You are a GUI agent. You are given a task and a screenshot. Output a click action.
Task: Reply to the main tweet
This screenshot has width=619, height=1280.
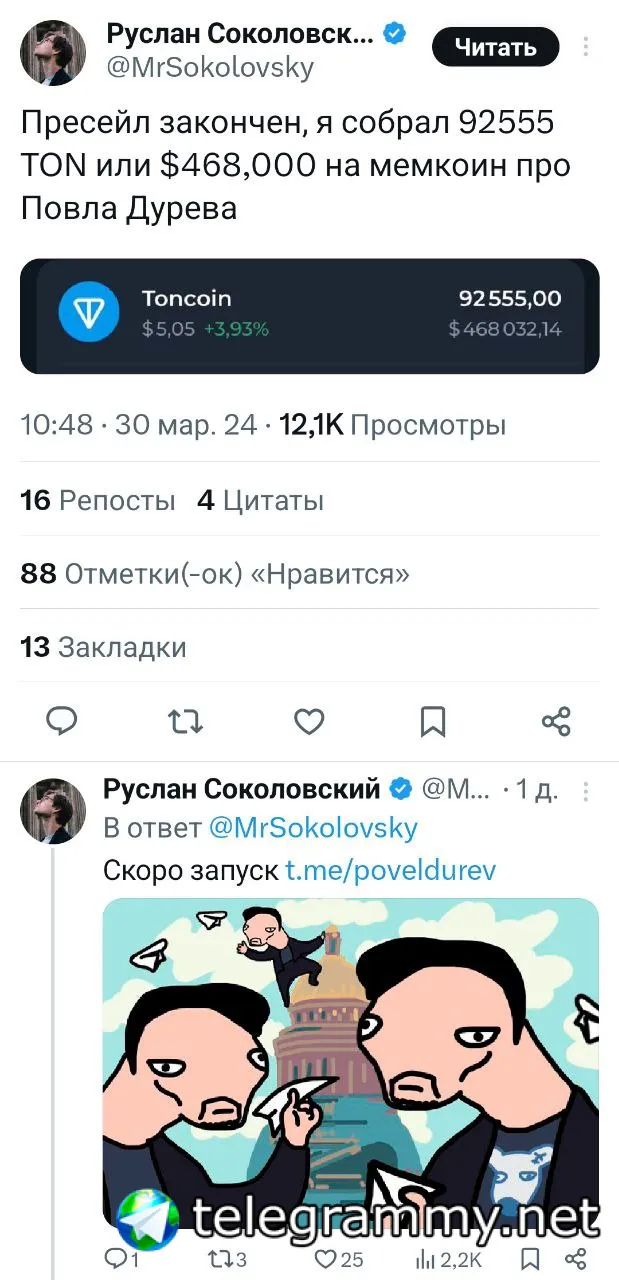click(62, 720)
